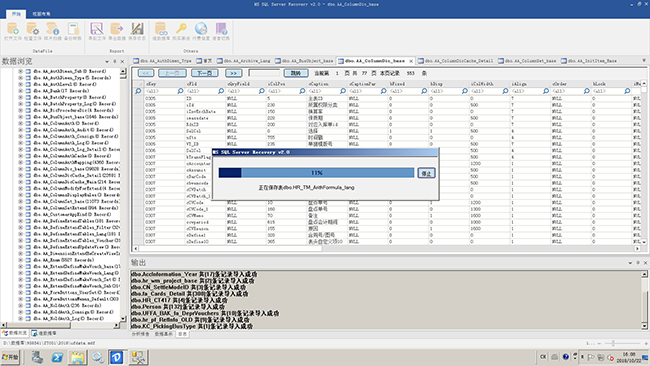Click the database info icon in DataFile

(x=53, y=29)
